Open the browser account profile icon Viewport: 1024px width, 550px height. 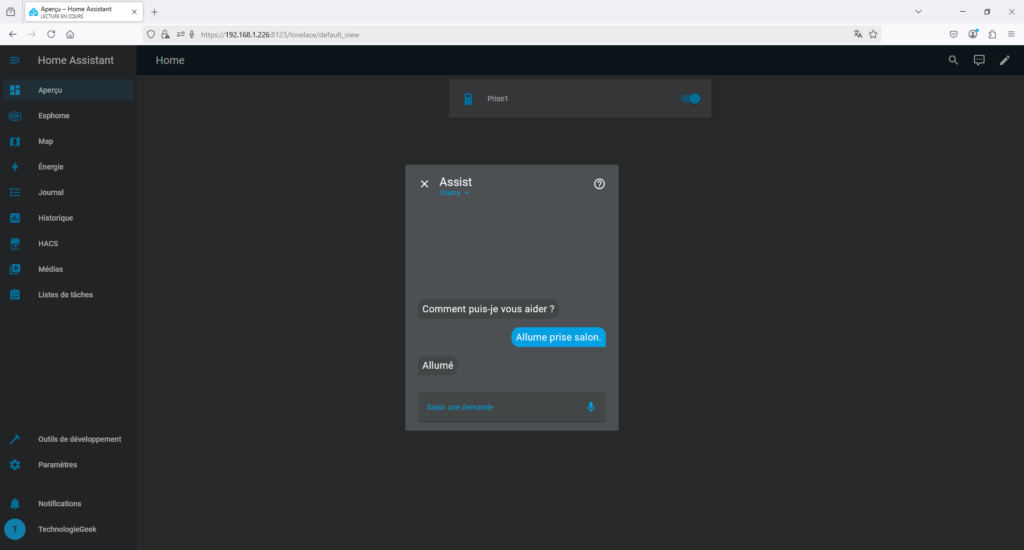tap(973, 35)
